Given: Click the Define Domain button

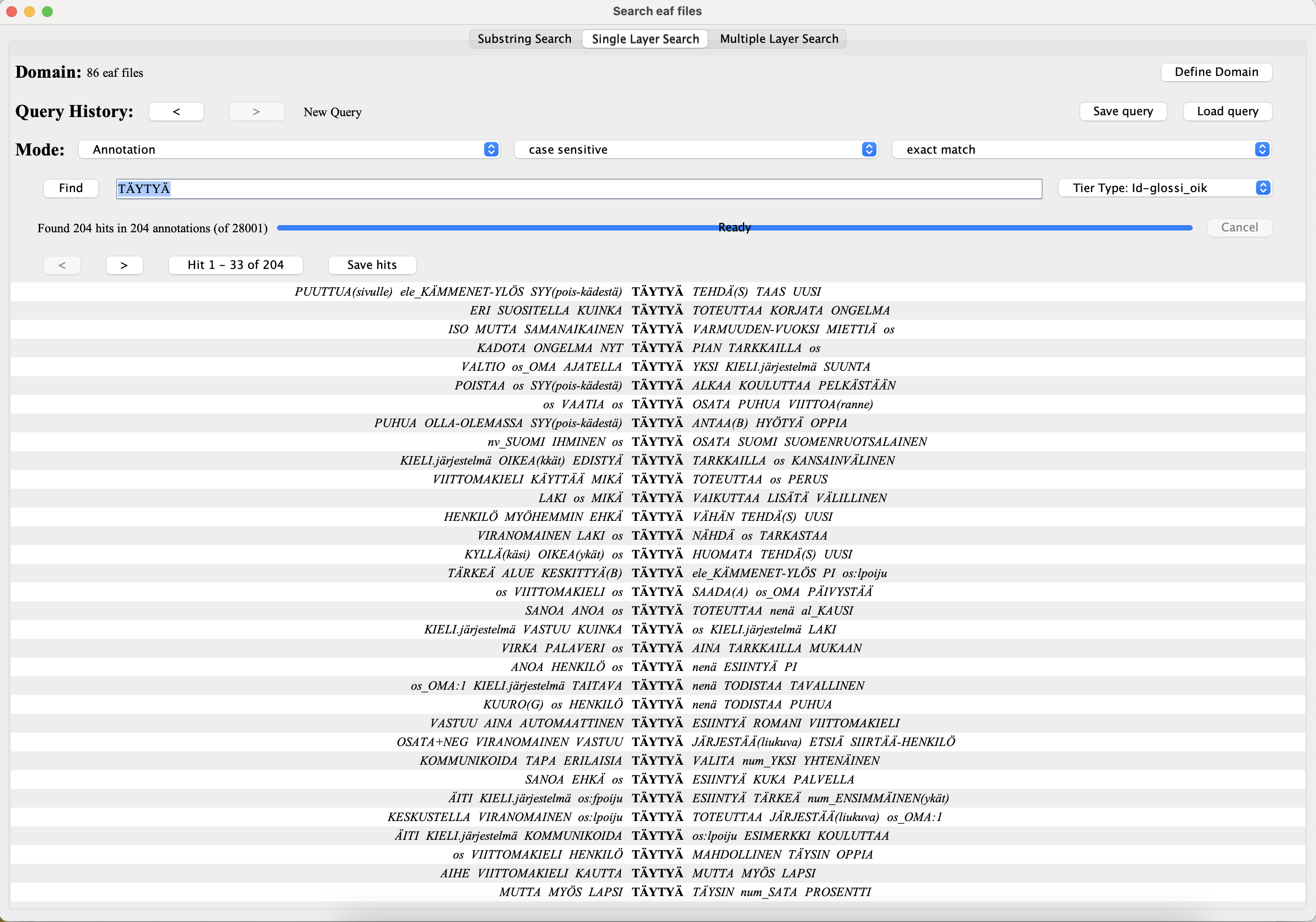Looking at the screenshot, I should 1215,72.
